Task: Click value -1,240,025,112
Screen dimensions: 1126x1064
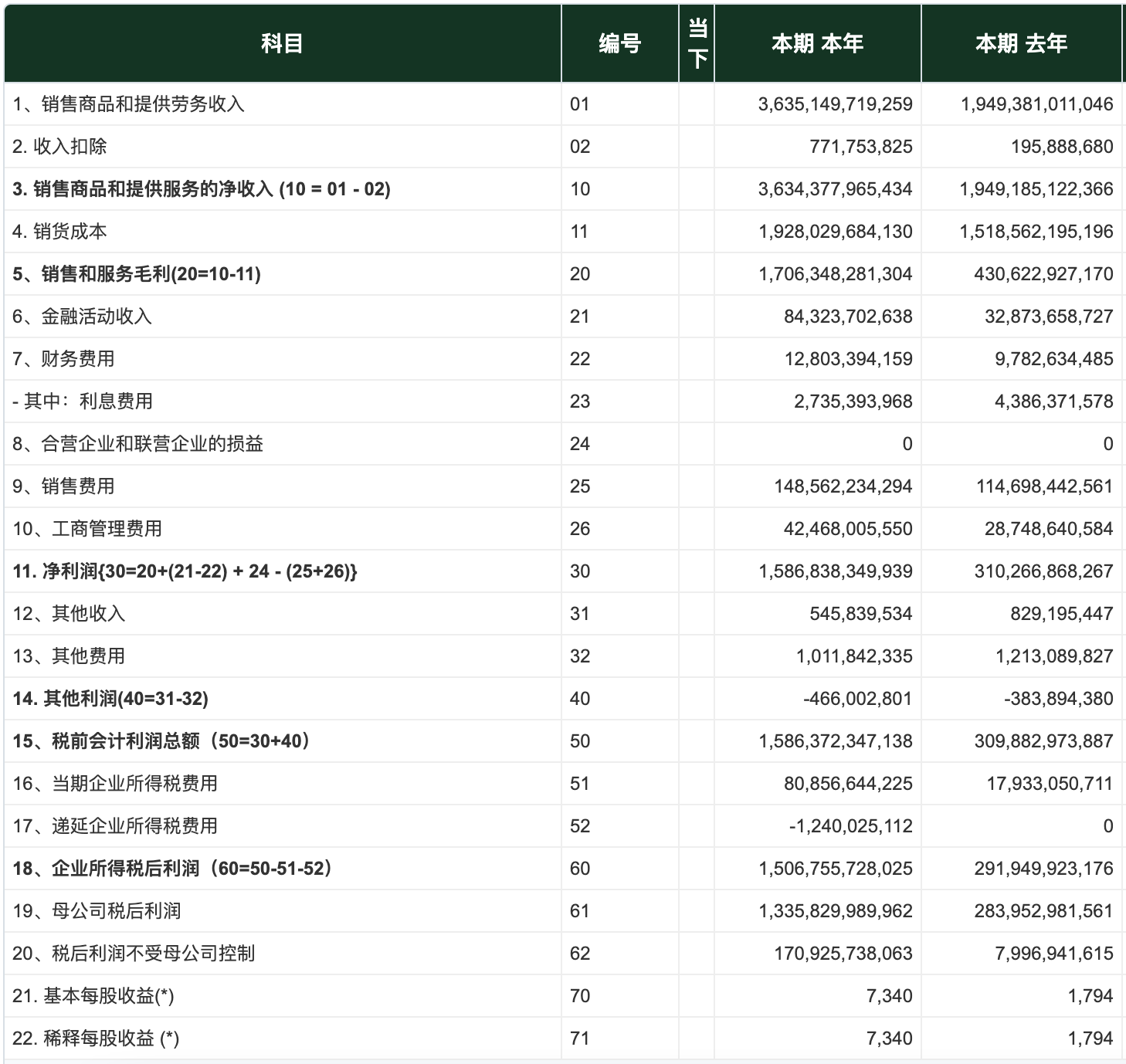Action: pyautogui.click(x=851, y=826)
